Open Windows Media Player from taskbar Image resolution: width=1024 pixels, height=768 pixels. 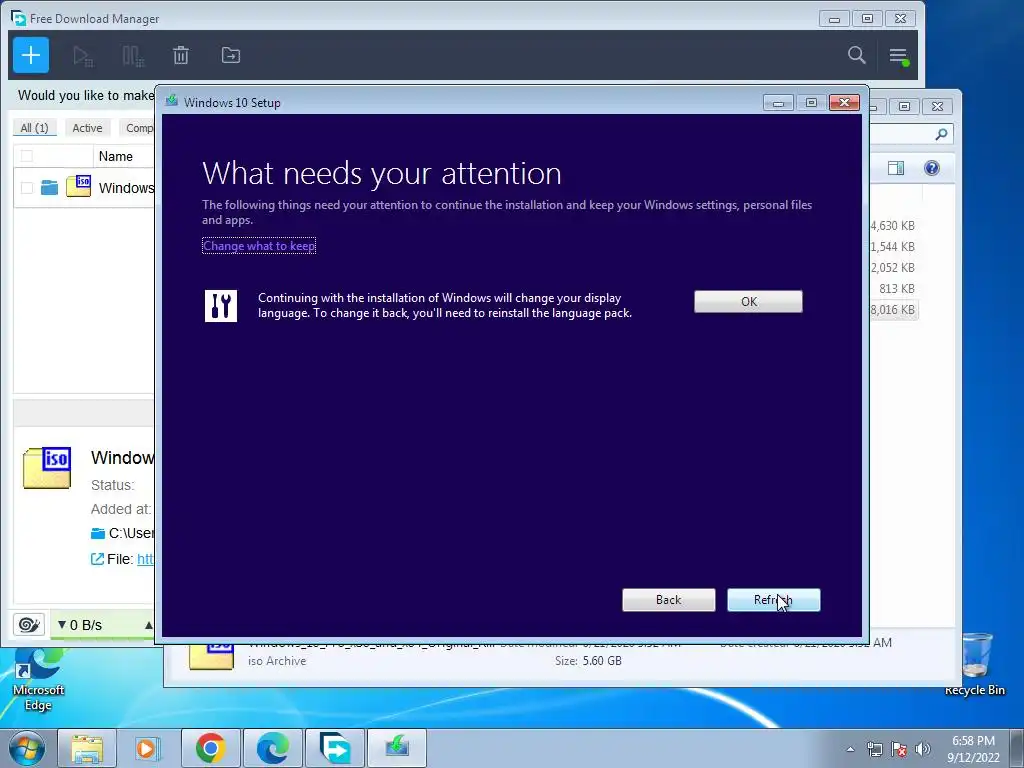(x=148, y=748)
